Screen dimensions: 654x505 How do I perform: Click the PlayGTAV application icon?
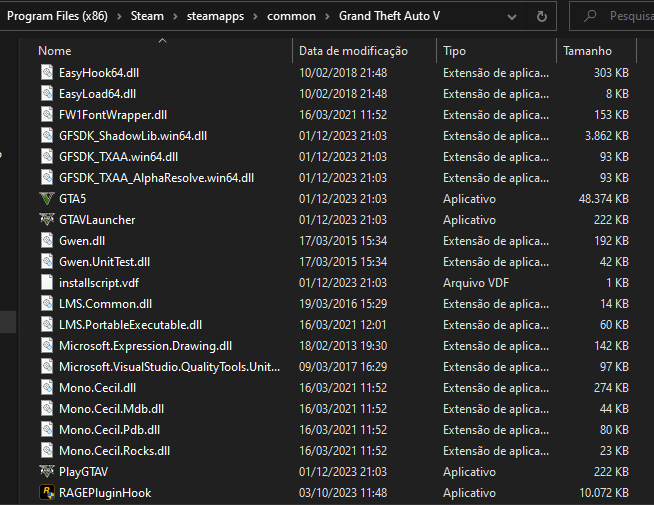47,471
